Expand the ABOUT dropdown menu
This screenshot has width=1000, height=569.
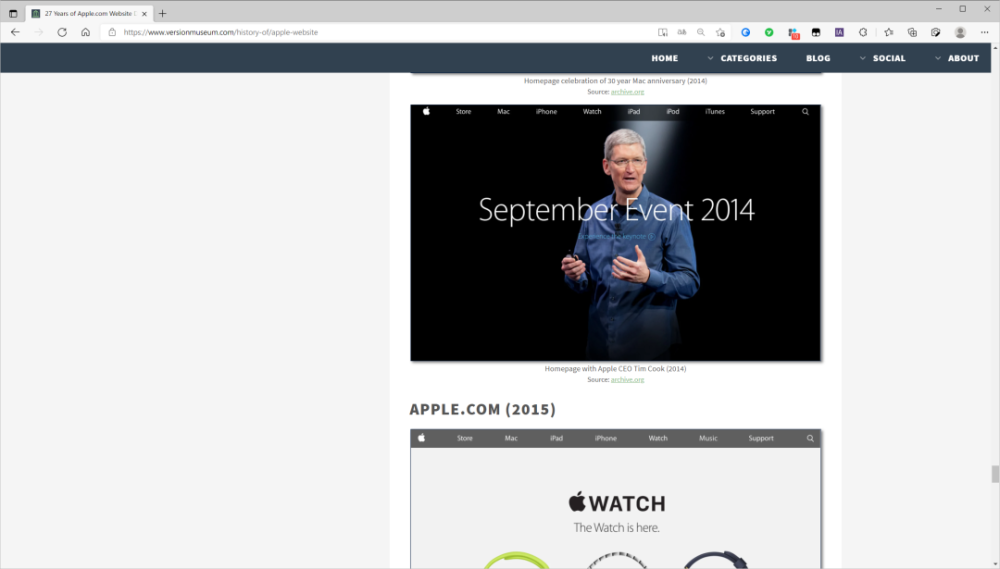pyautogui.click(x=957, y=58)
